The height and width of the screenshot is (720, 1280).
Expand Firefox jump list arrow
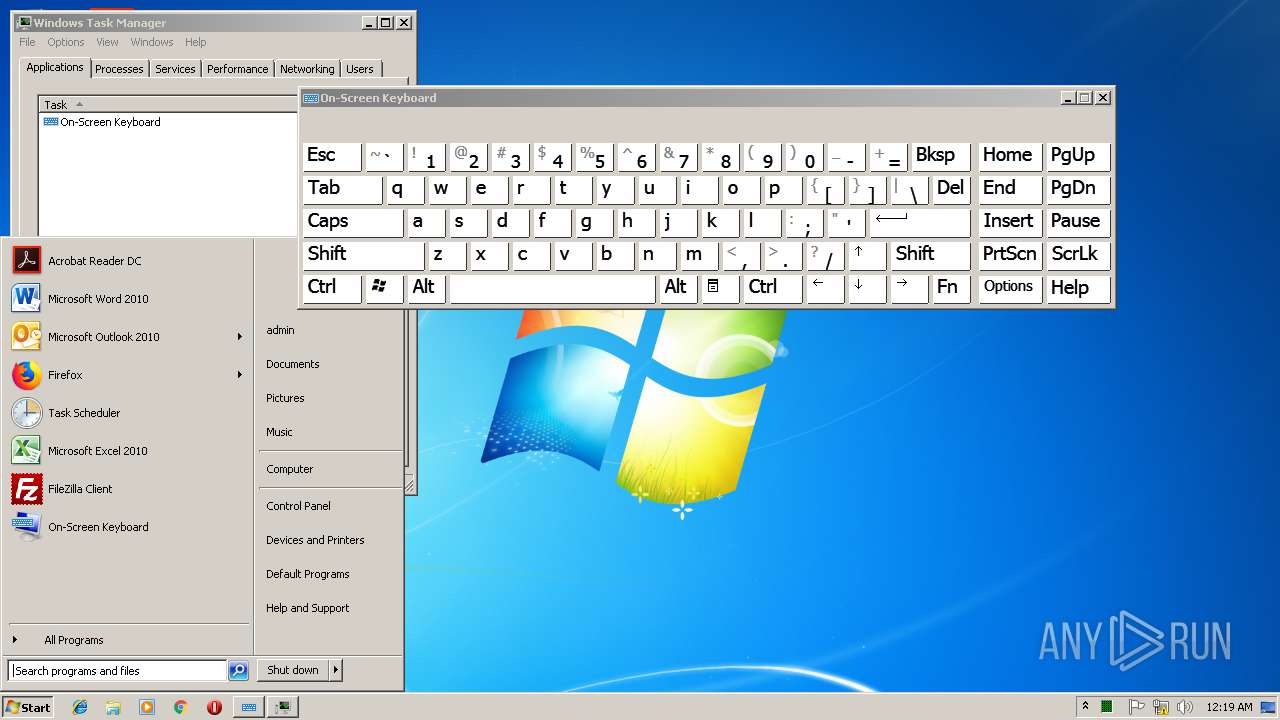pos(240,375)
